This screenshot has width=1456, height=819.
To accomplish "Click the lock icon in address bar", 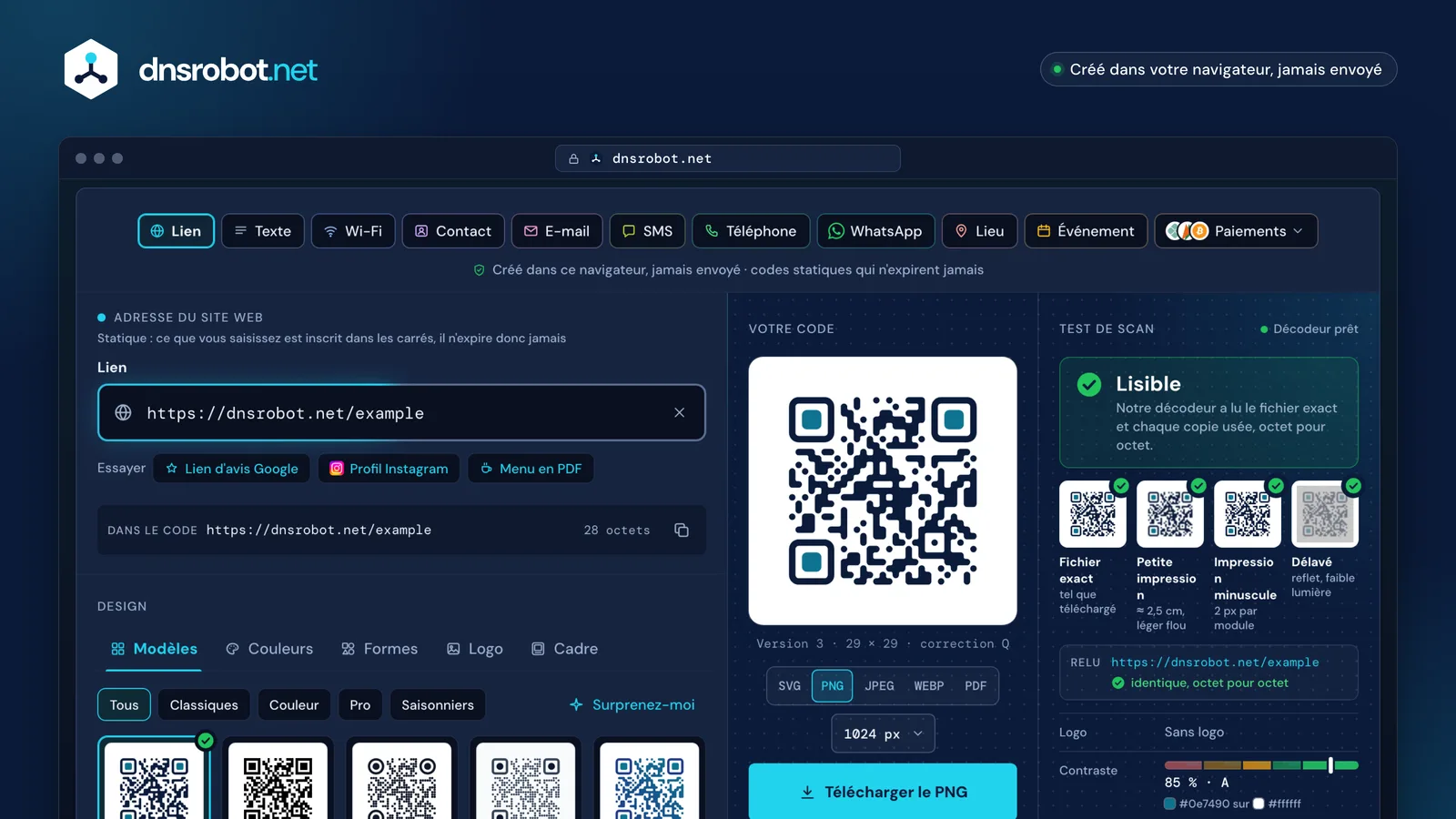I will [573, 158].
